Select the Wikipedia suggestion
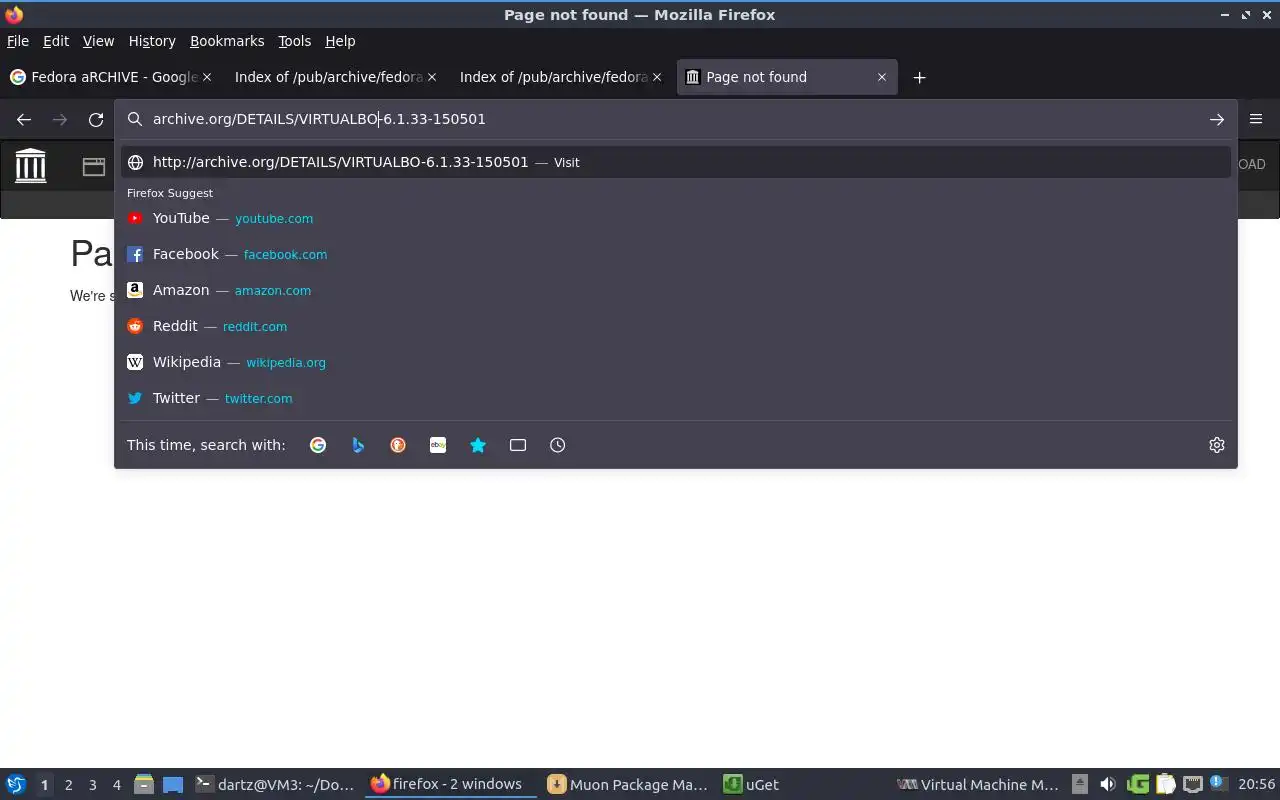Viewport: 1280px width, 800px height. point(675,362)
